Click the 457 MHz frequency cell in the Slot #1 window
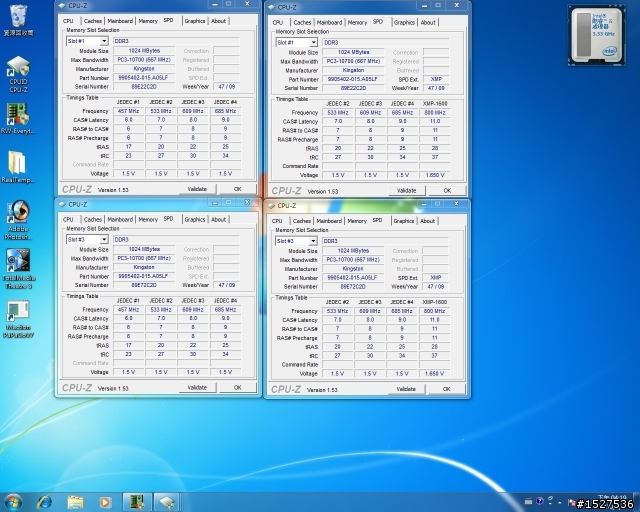This screenshot has height=512, width=640. point(128,111)
